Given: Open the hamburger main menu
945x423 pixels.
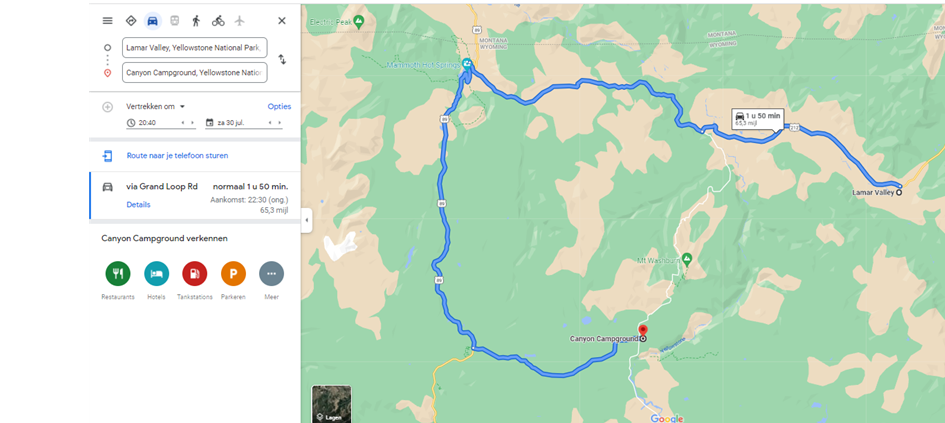Looking at the screenshot, I should pos(107,20).
